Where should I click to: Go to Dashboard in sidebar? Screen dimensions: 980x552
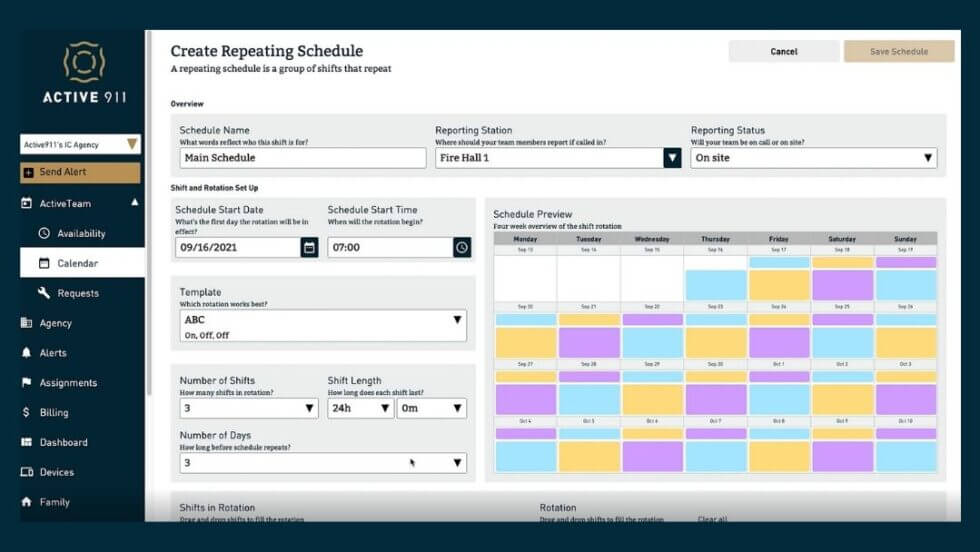[x=63, y=442]
